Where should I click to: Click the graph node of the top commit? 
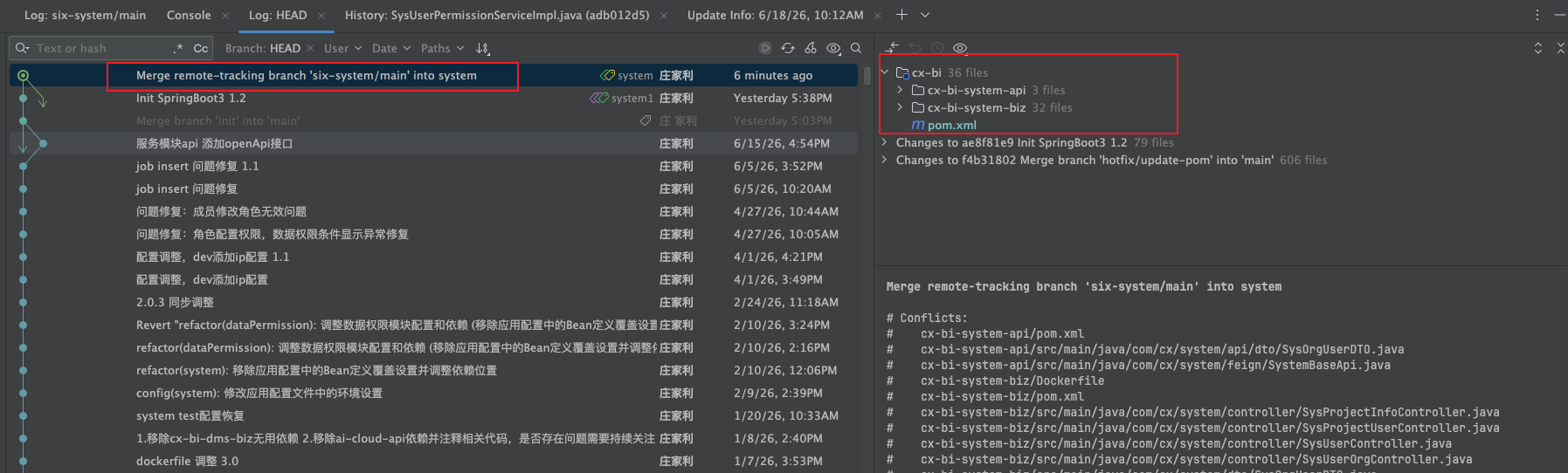click(x=24, y=76)
